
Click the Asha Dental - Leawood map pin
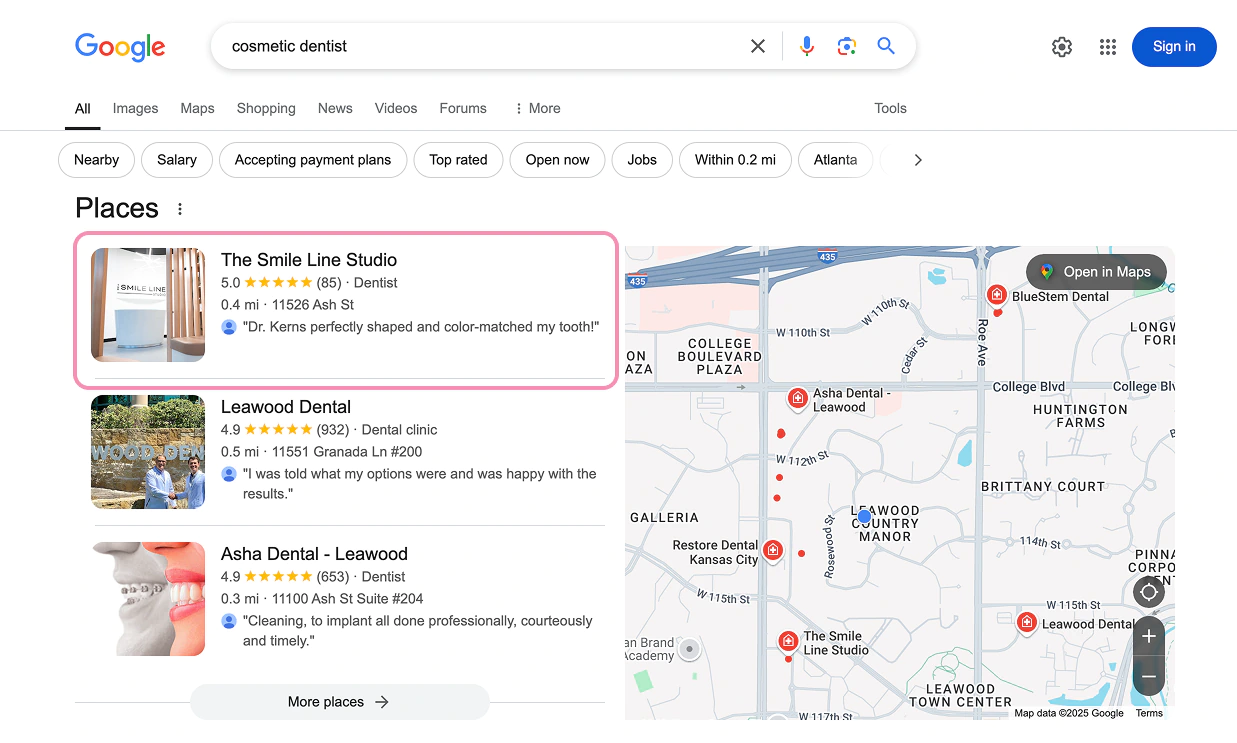coord(798,399)
